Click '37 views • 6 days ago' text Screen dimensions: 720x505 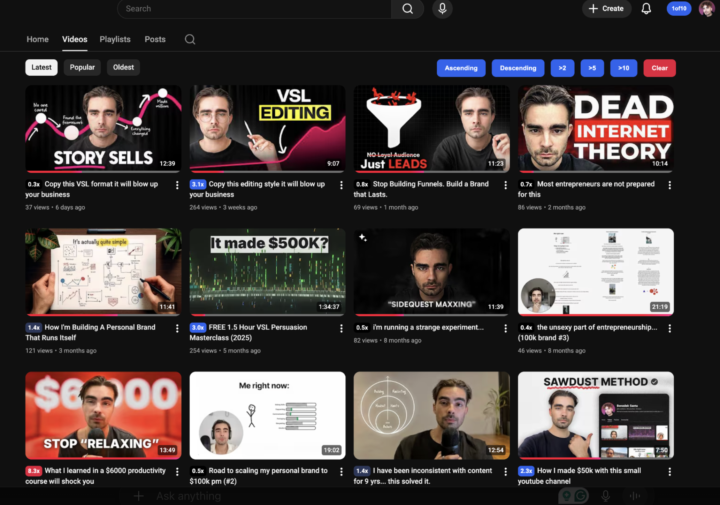(x=55, y=208)
